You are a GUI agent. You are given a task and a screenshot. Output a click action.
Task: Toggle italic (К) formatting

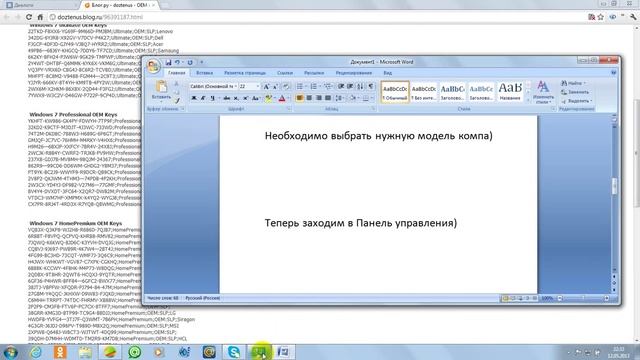[x=203, y=98]
